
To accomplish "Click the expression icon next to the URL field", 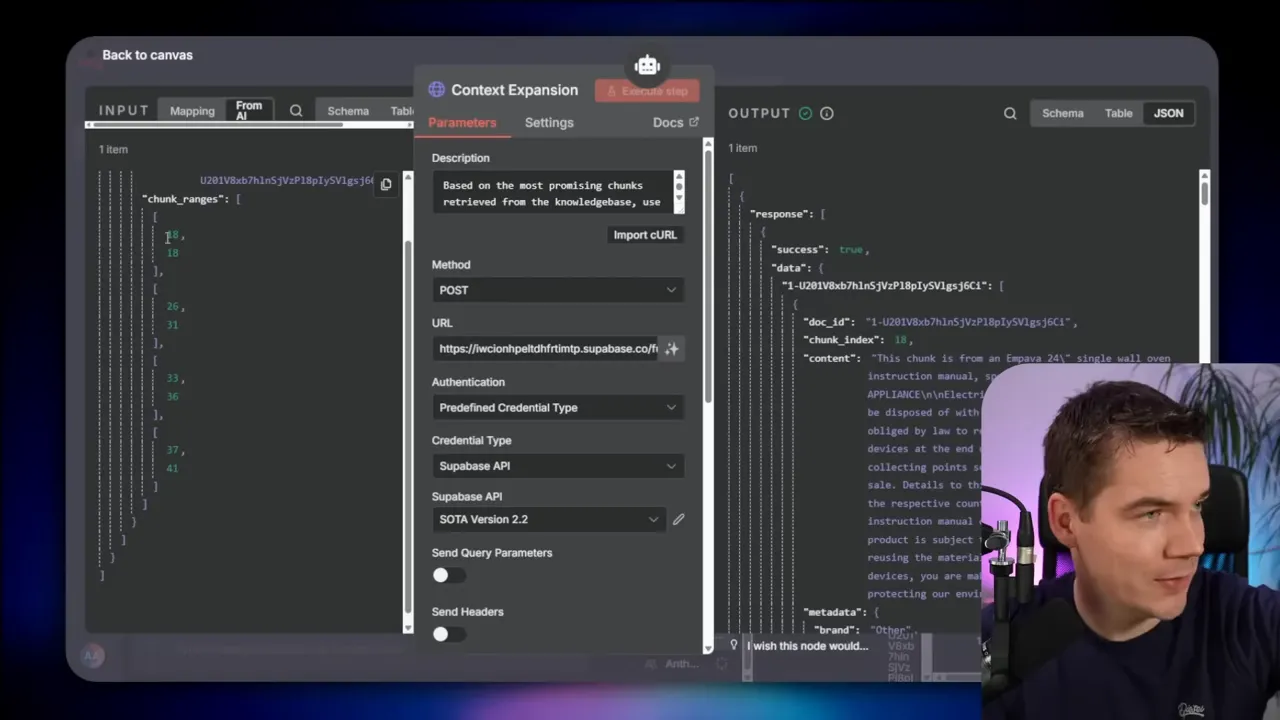I will (671, 348).
